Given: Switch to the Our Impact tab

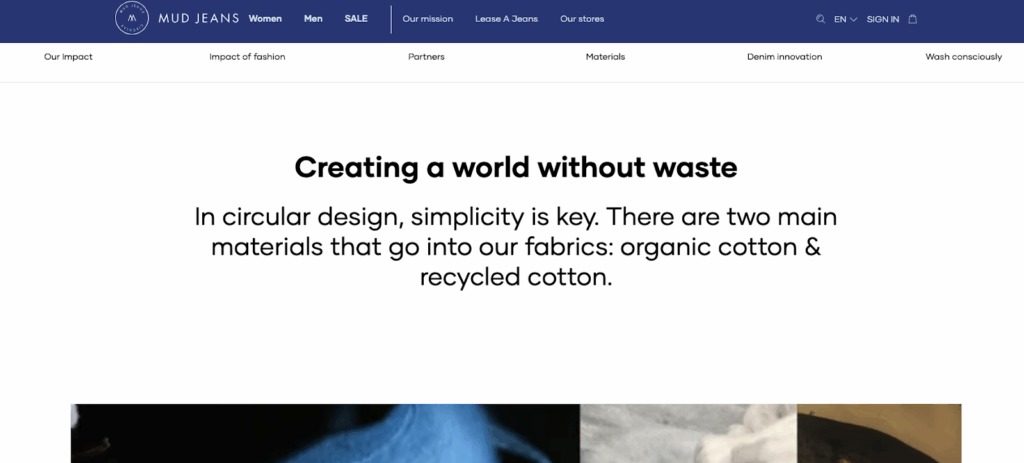Looking at the screenshot, I should click(x=69, y=57).
